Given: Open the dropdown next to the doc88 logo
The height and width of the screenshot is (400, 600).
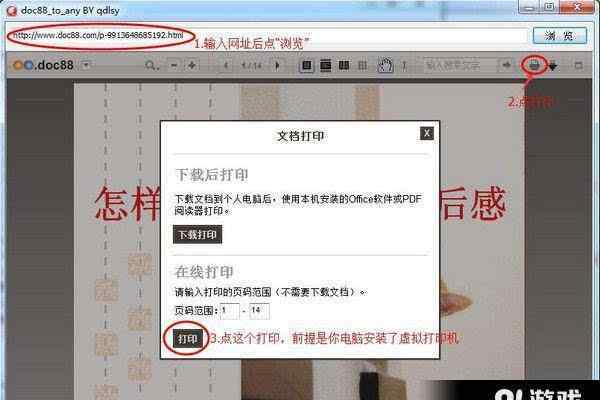Looking at the screenshot, I should [86, 65].
